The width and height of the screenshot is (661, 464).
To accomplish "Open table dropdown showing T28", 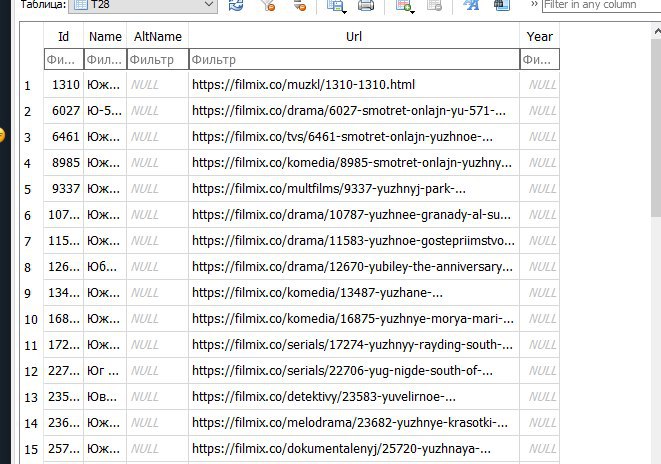I will click(x=143, y=5).
